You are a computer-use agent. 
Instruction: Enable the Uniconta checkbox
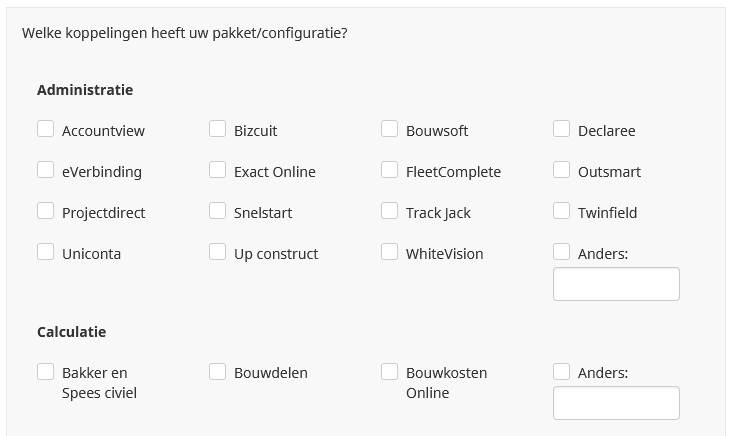(45, 252)
